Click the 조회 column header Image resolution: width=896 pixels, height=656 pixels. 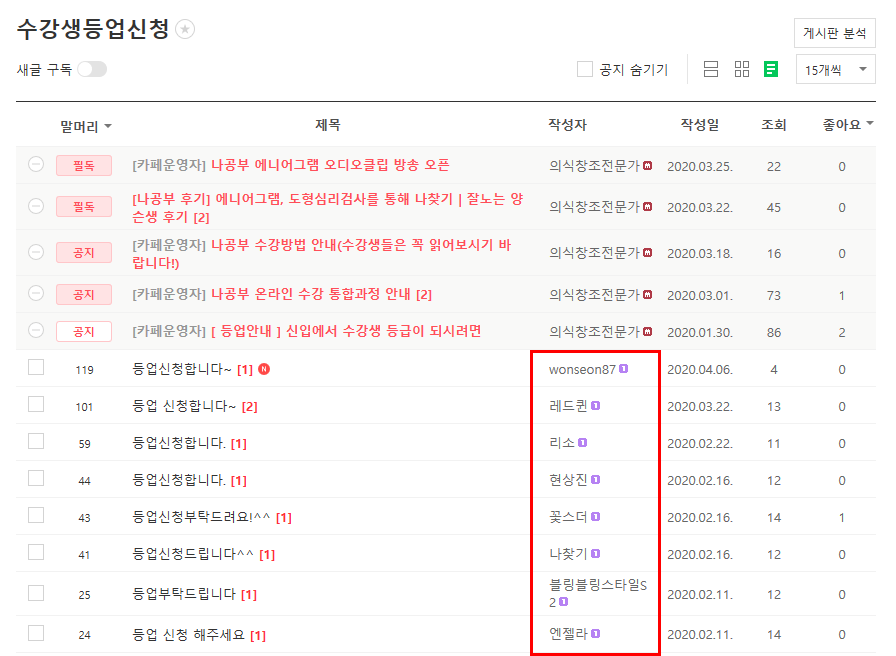pyautogui.click(x=774, y=125)
